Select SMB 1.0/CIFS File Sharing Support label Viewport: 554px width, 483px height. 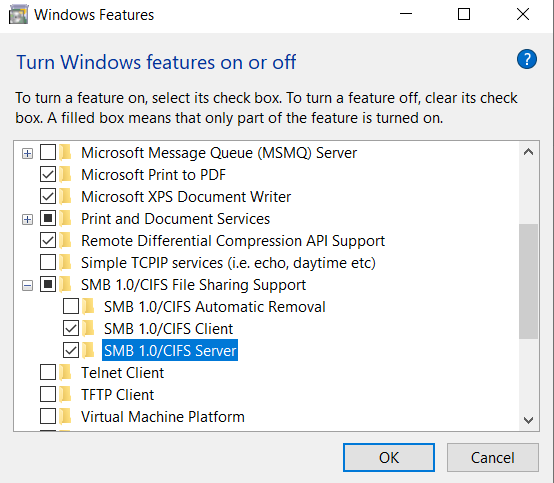pyautogui.click(x=194, y=285)
